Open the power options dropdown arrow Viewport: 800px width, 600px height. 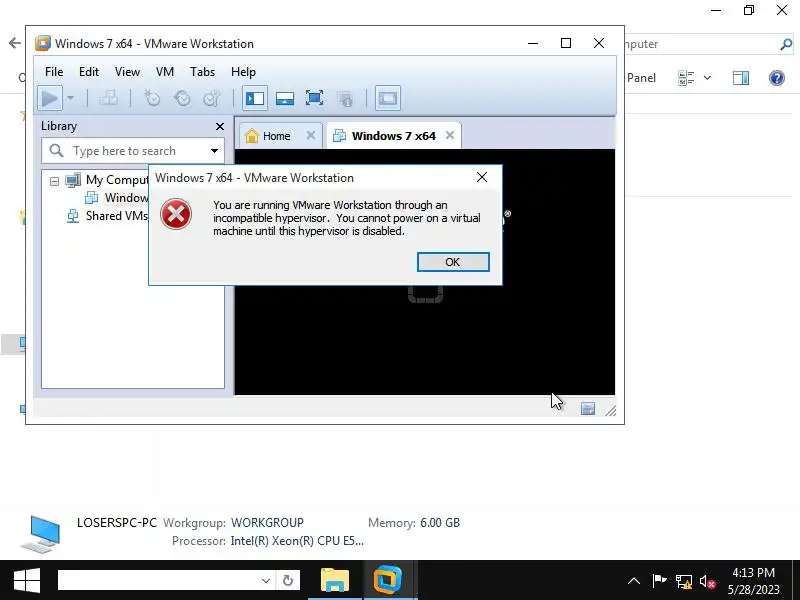[70, 98]
